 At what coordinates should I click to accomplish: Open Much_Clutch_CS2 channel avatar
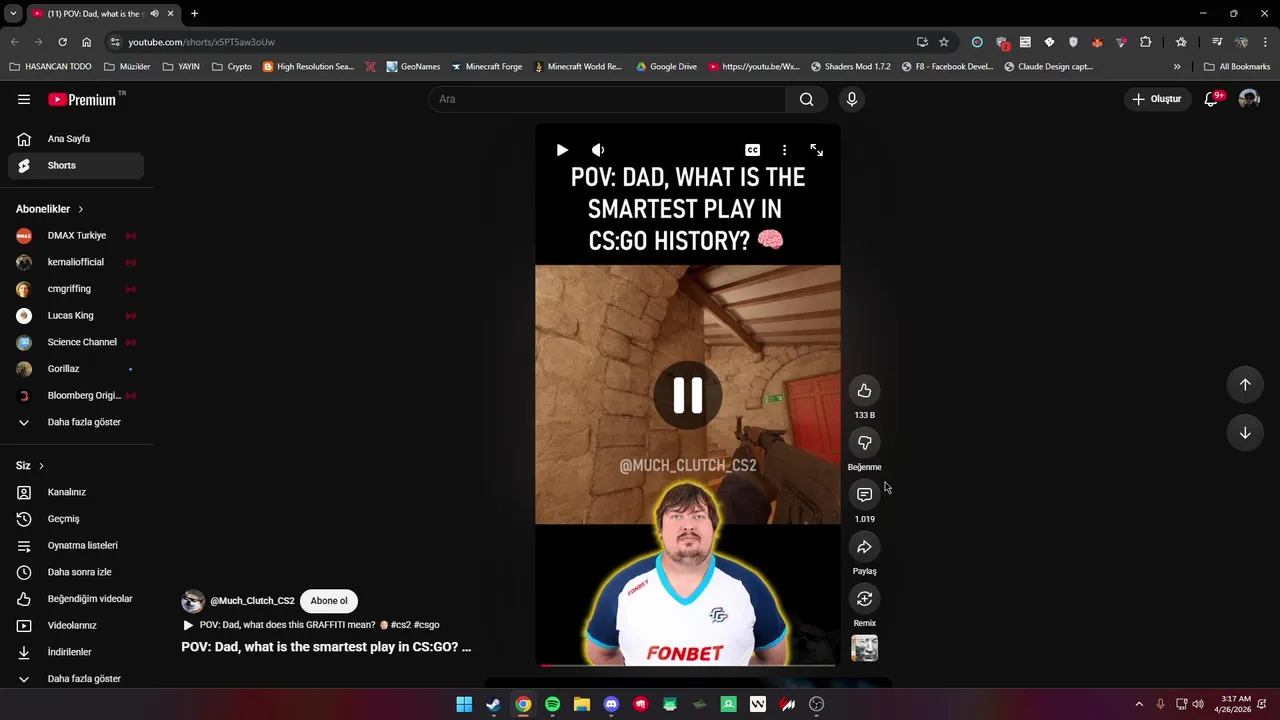(x=193, y=601)
